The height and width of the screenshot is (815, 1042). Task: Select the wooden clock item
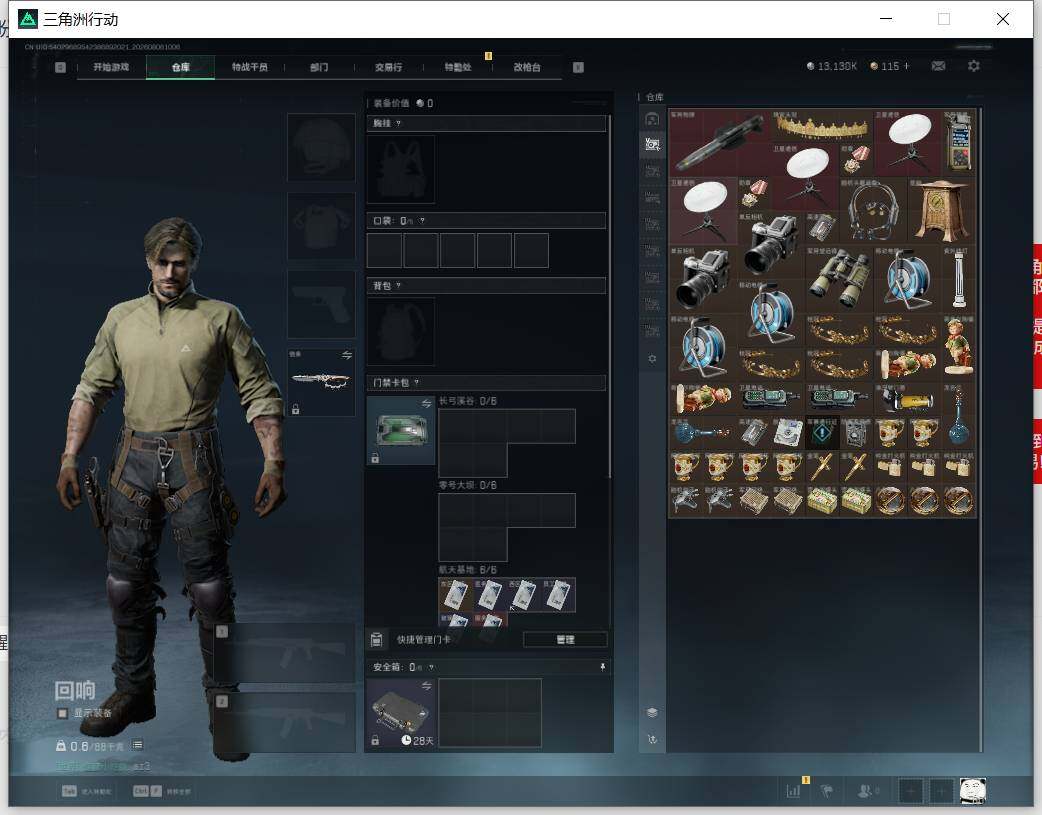pos(942,210)
